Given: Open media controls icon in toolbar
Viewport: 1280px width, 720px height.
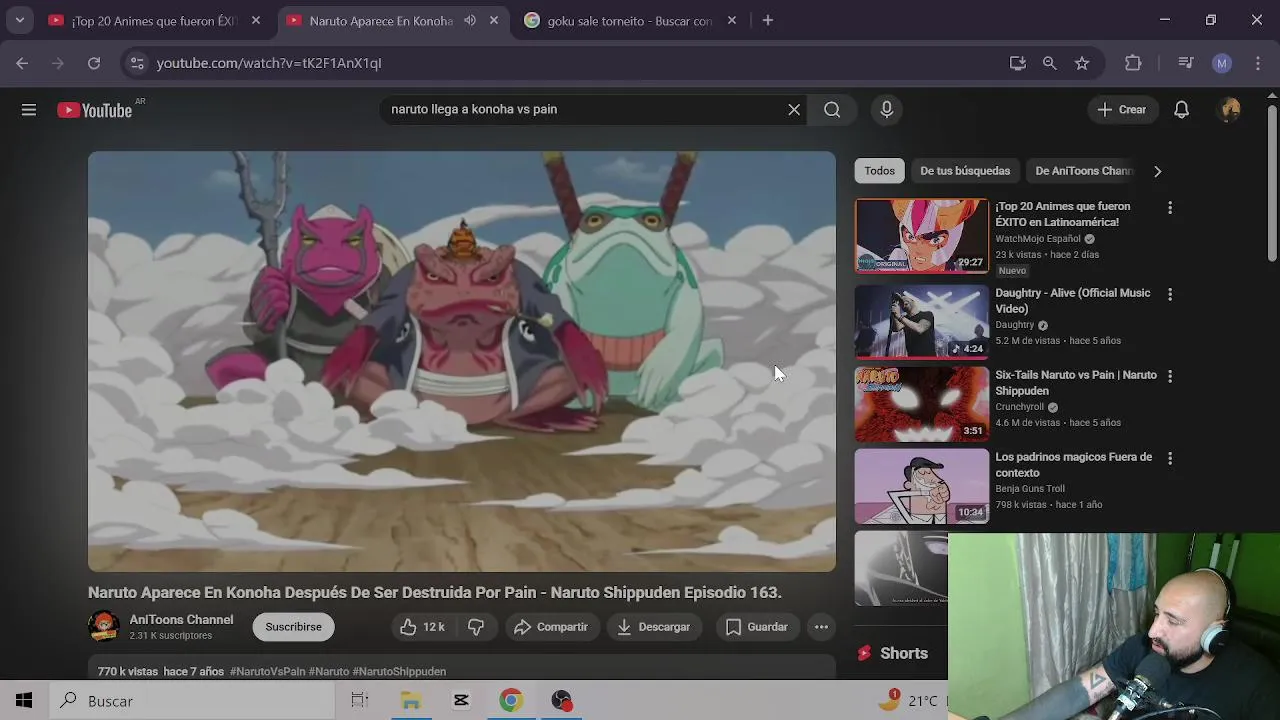Looking at the screenshot, I should [x=1186, y=63].
